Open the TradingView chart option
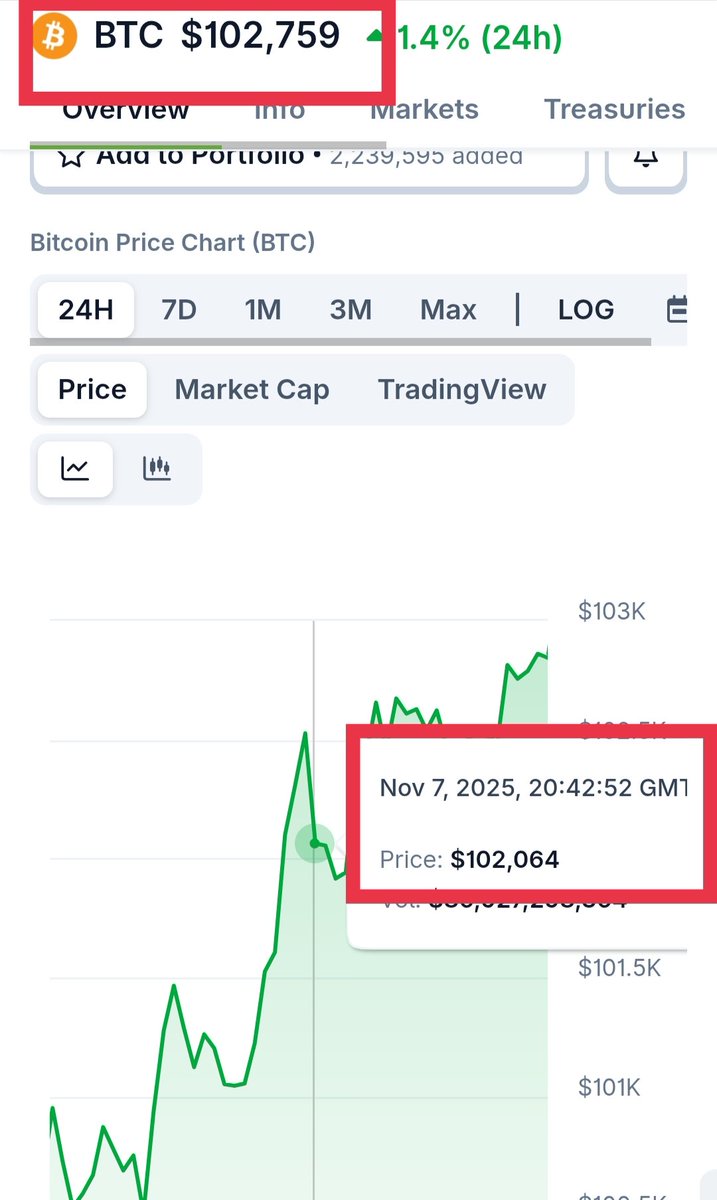 pos(462,390)
